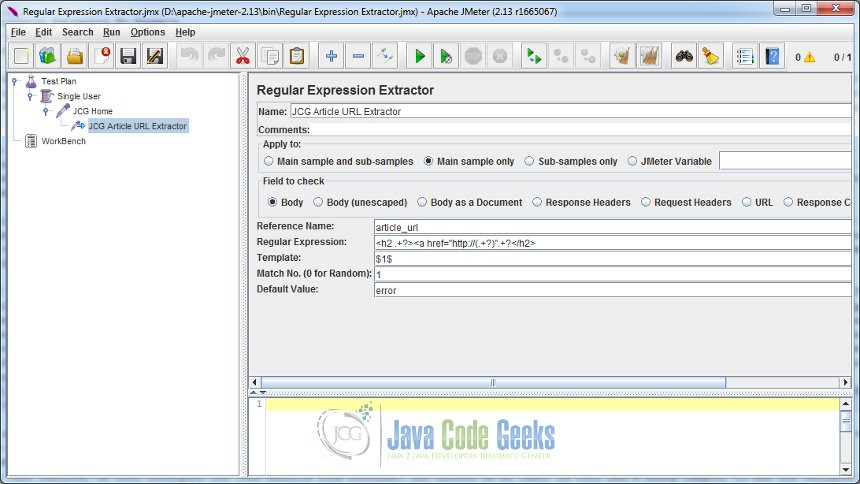The image size is (860, 484).
Task: Open the Templates icon
Action: (48, 56)
